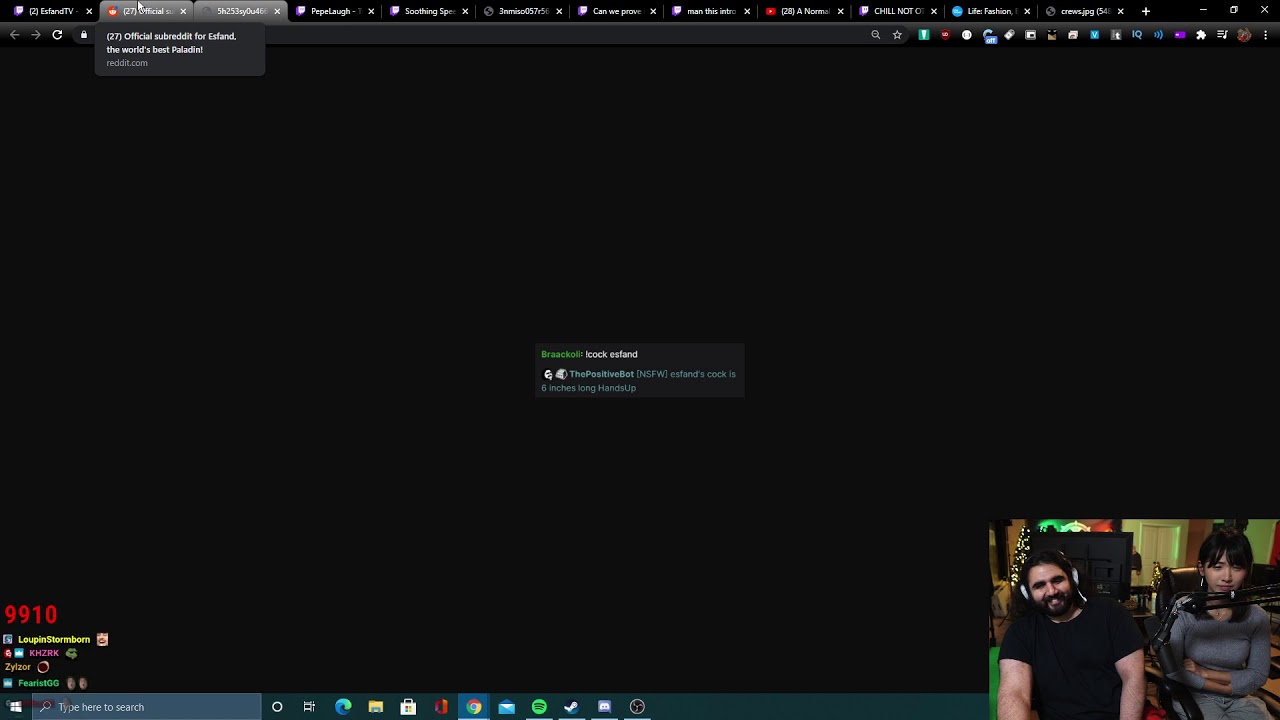Open Discord from taskbar
This screenshot has width=1280, height=720.
click(x=604, y=707)
